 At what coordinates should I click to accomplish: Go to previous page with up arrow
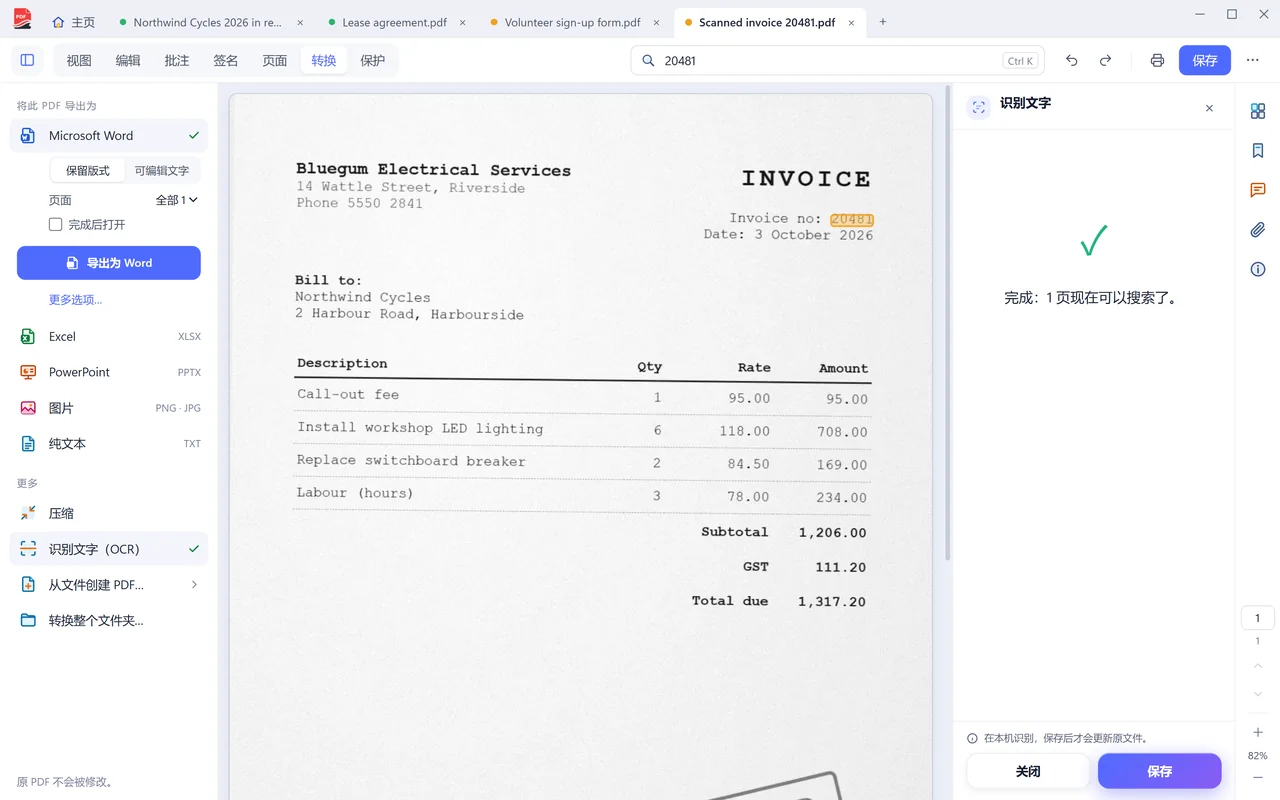pyautogui.click(x=1258, y=667)
